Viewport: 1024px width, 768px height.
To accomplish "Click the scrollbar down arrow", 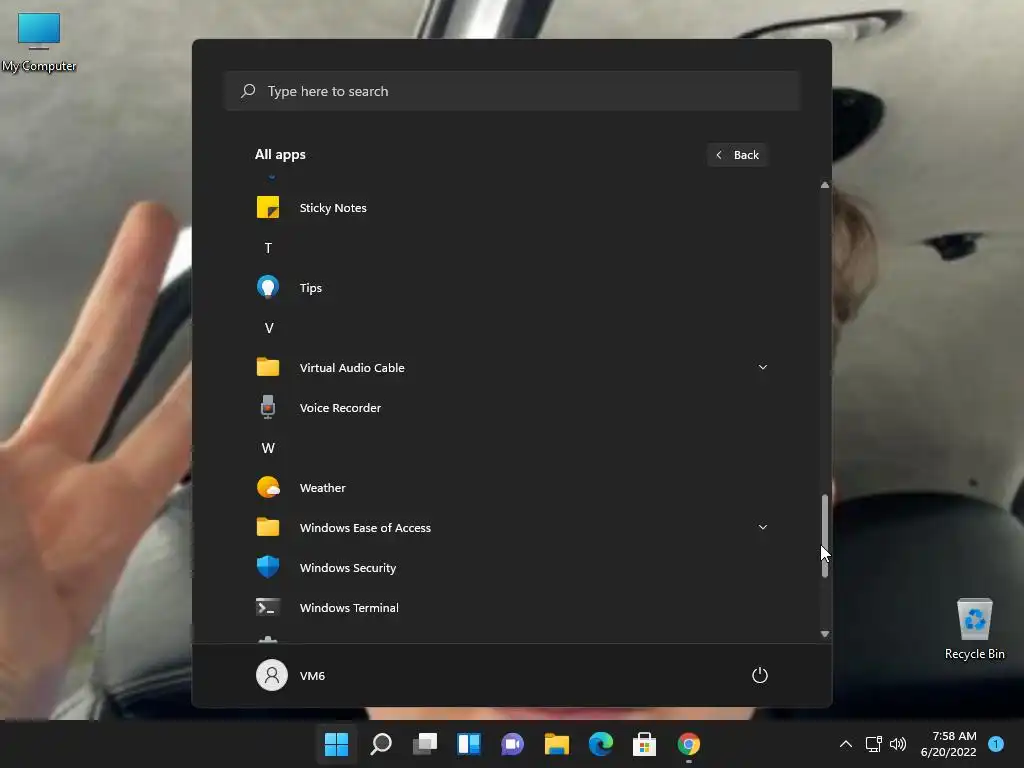I will point(825,634).
